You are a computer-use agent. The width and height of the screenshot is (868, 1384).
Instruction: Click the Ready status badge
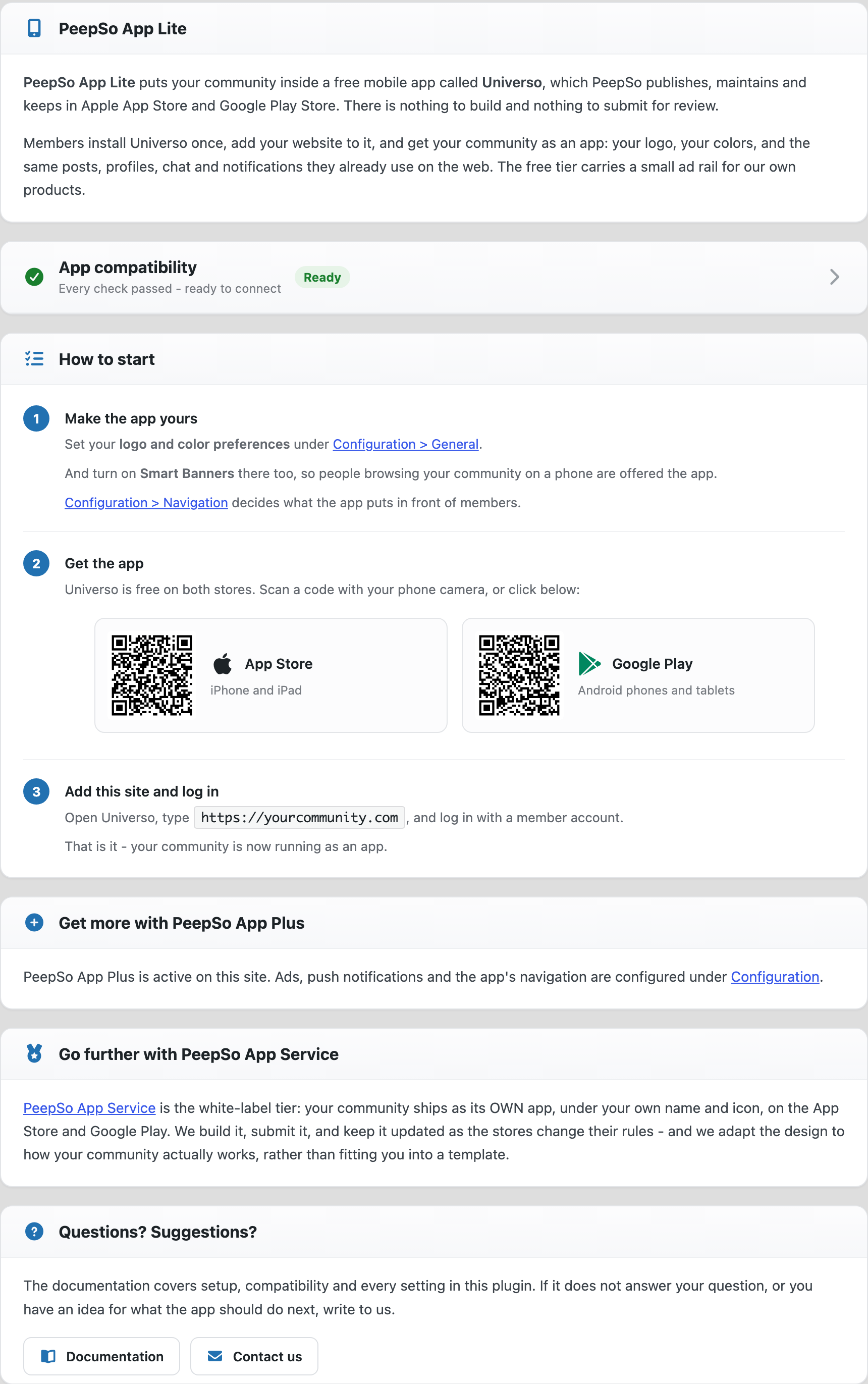click(322, 277)
